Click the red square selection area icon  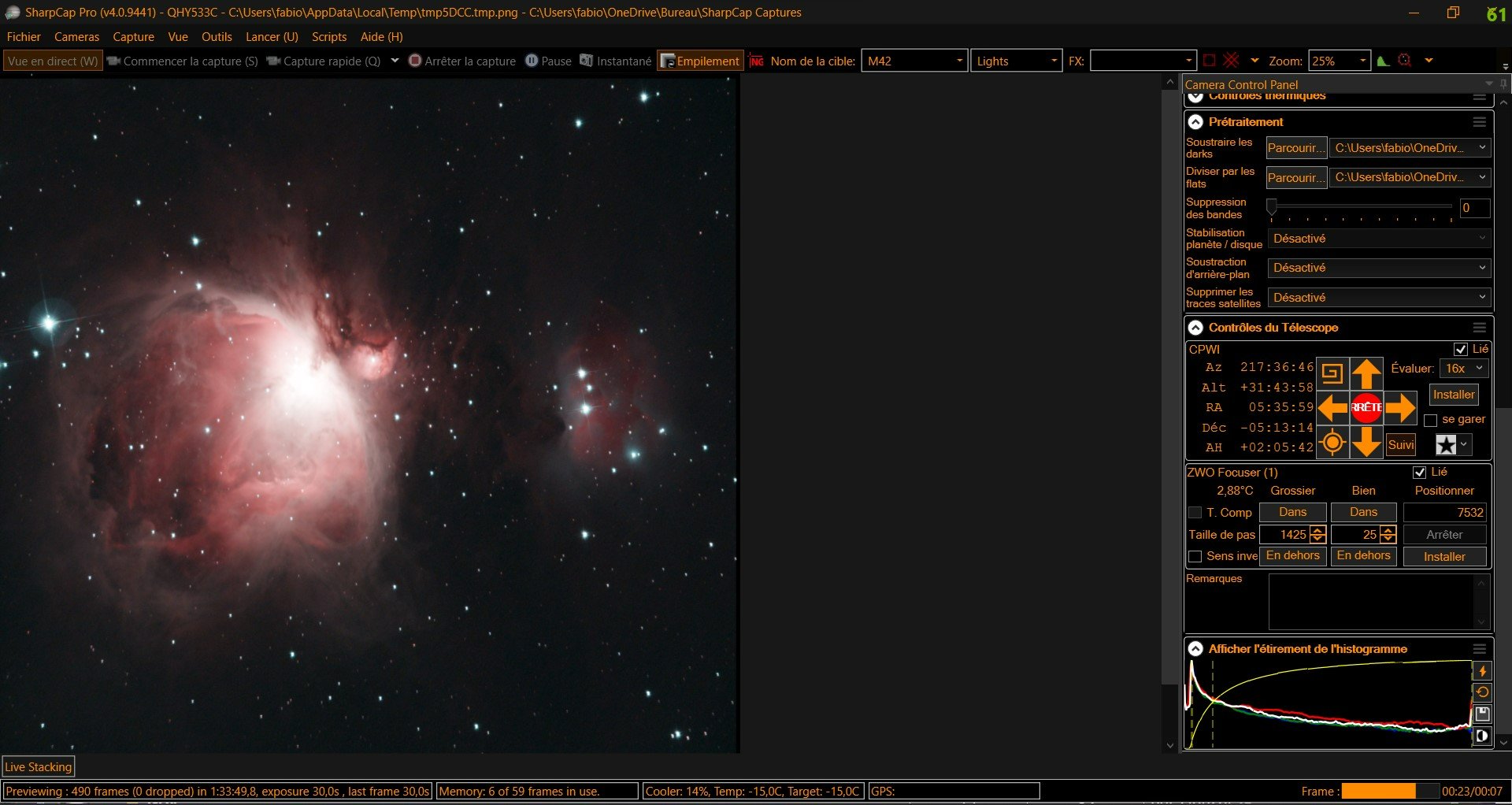(x=1210, y=61)
